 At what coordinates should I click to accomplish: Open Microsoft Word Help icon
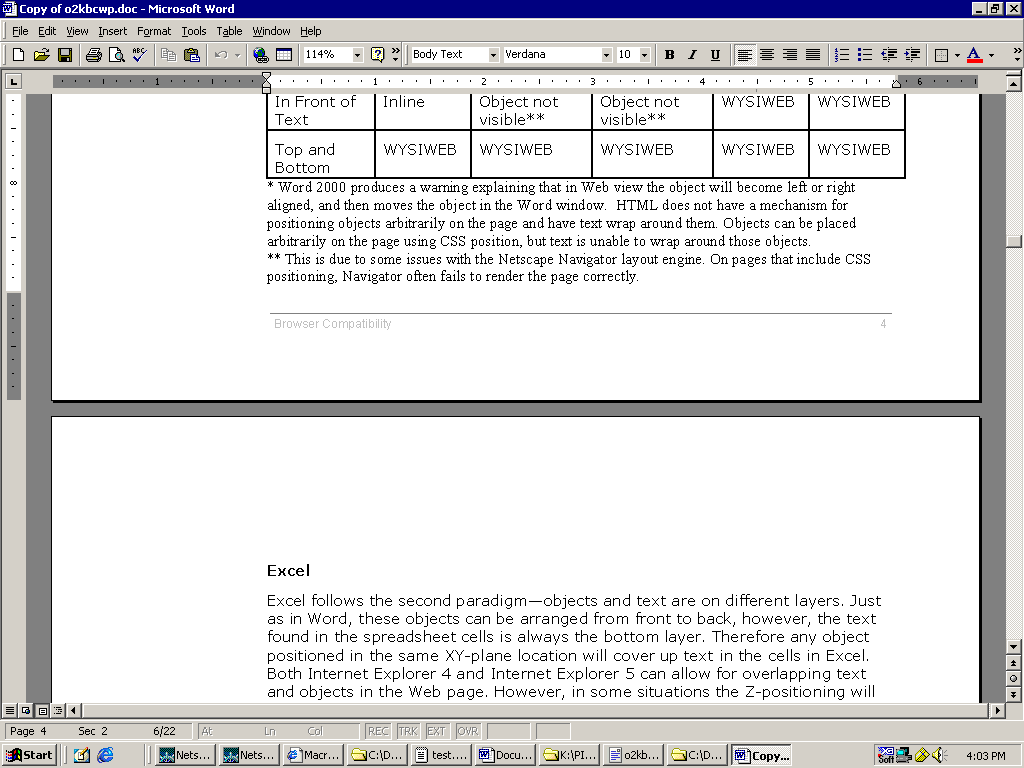pos(377,55)
